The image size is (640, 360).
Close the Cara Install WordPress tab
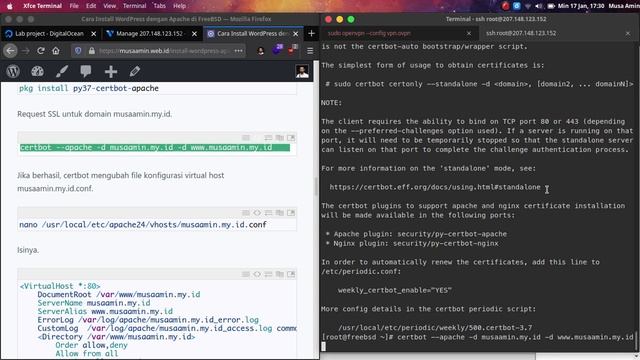tap(296, 33)
